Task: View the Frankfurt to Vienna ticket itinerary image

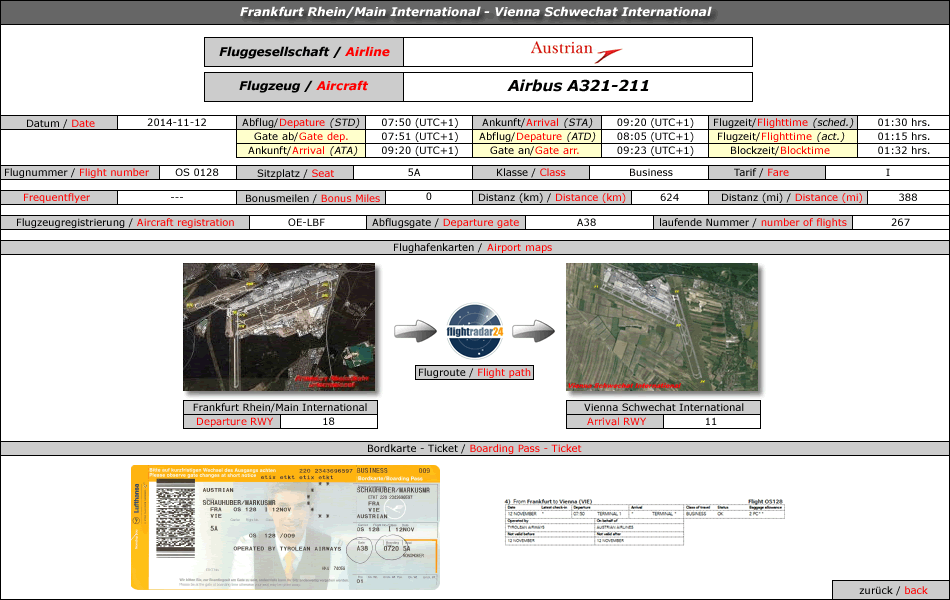Action: tap(644, 522)
